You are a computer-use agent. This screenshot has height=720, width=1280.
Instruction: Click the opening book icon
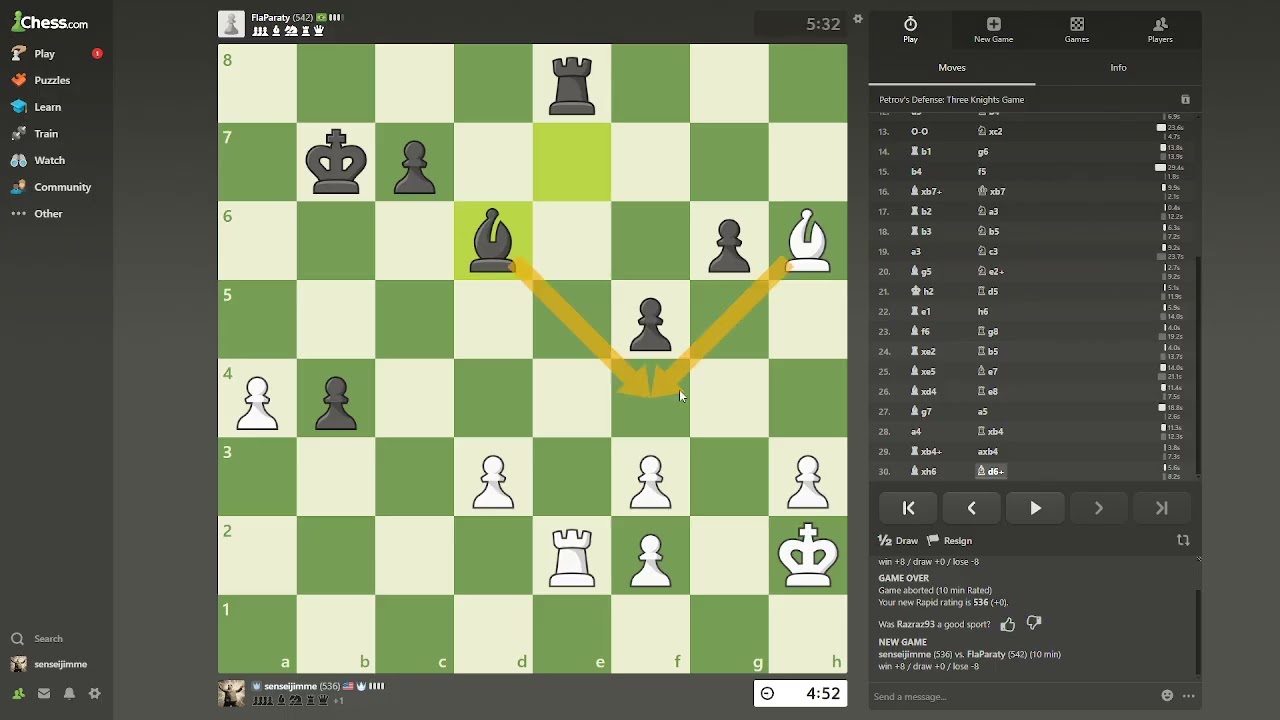coord(1186,100)
